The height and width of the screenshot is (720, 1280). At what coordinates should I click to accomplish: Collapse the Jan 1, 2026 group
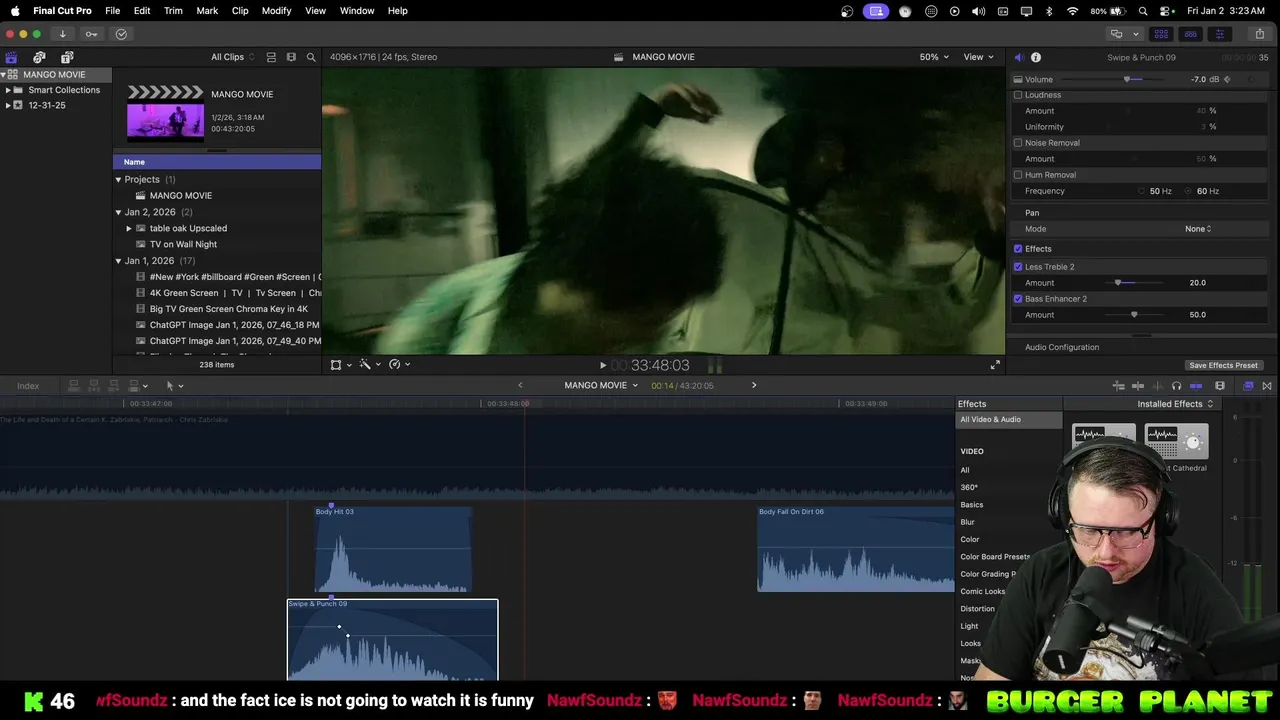pyautogui.click(x=118, y=261)
